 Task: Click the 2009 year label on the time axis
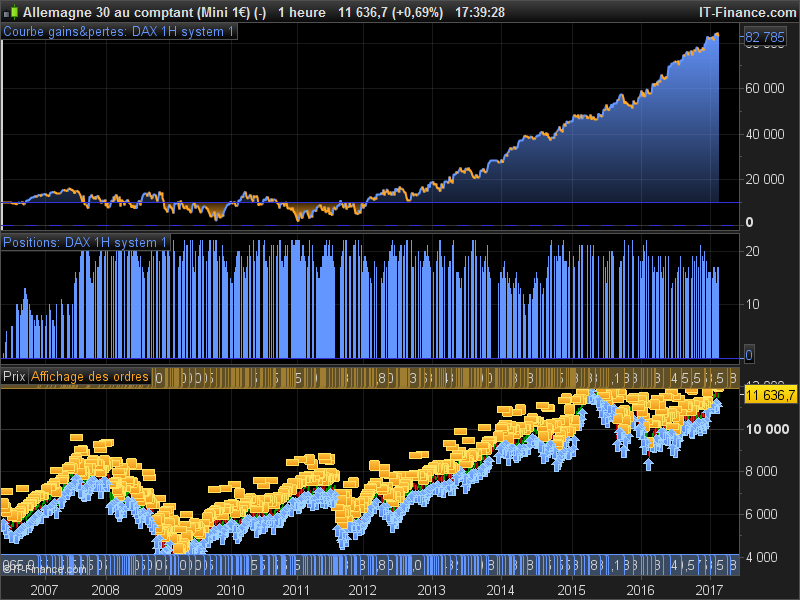pyautogui.click(x=168, y=590)
